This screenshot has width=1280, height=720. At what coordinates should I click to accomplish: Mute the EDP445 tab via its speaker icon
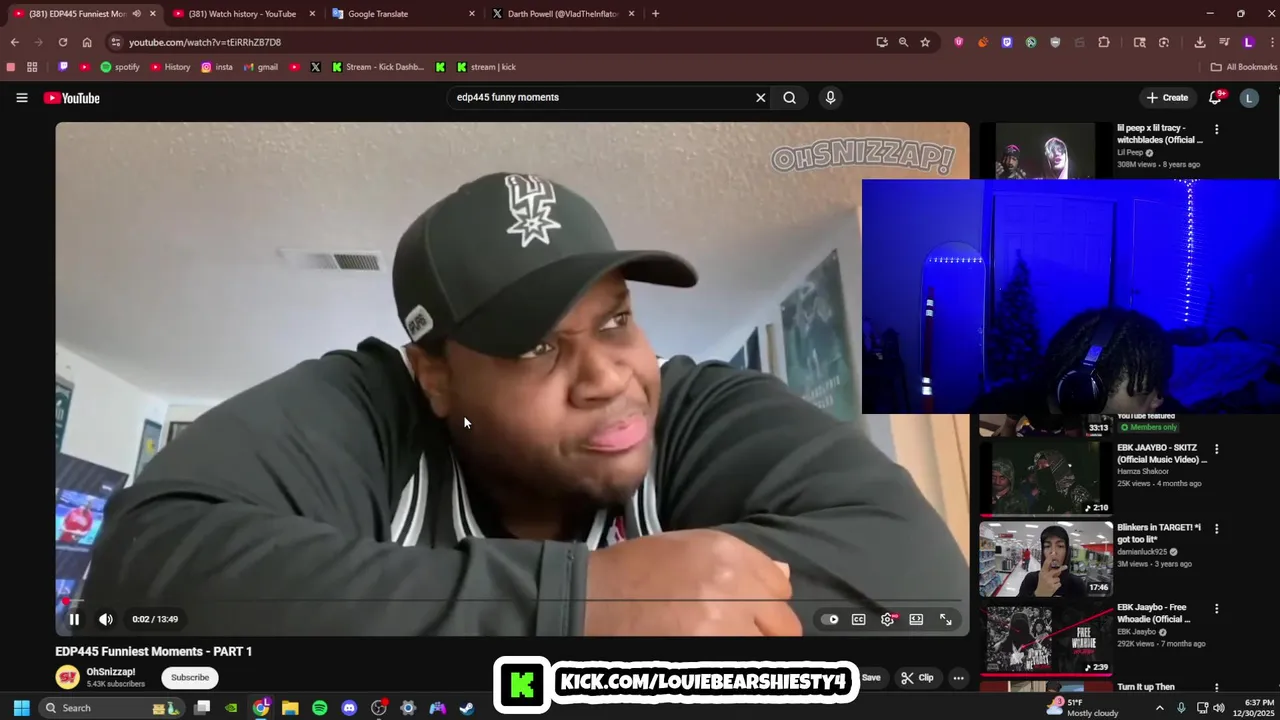click(137, 14)
